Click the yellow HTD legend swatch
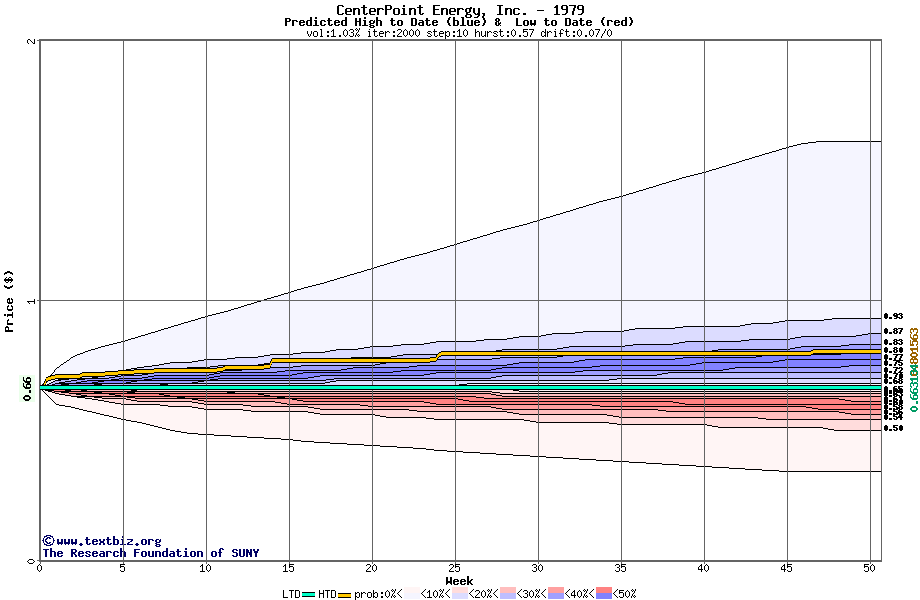This screenshot has height=600, width=920. (344, 594)
